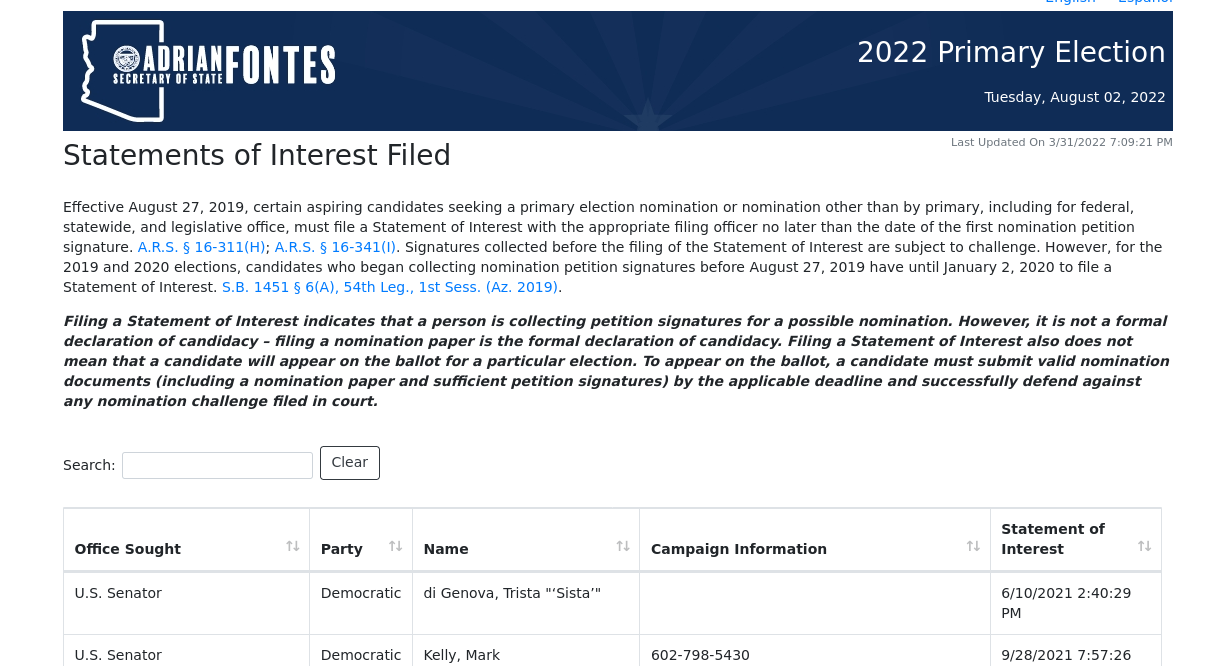Sort by Campaign Information arrows icon

coord(973,546)
